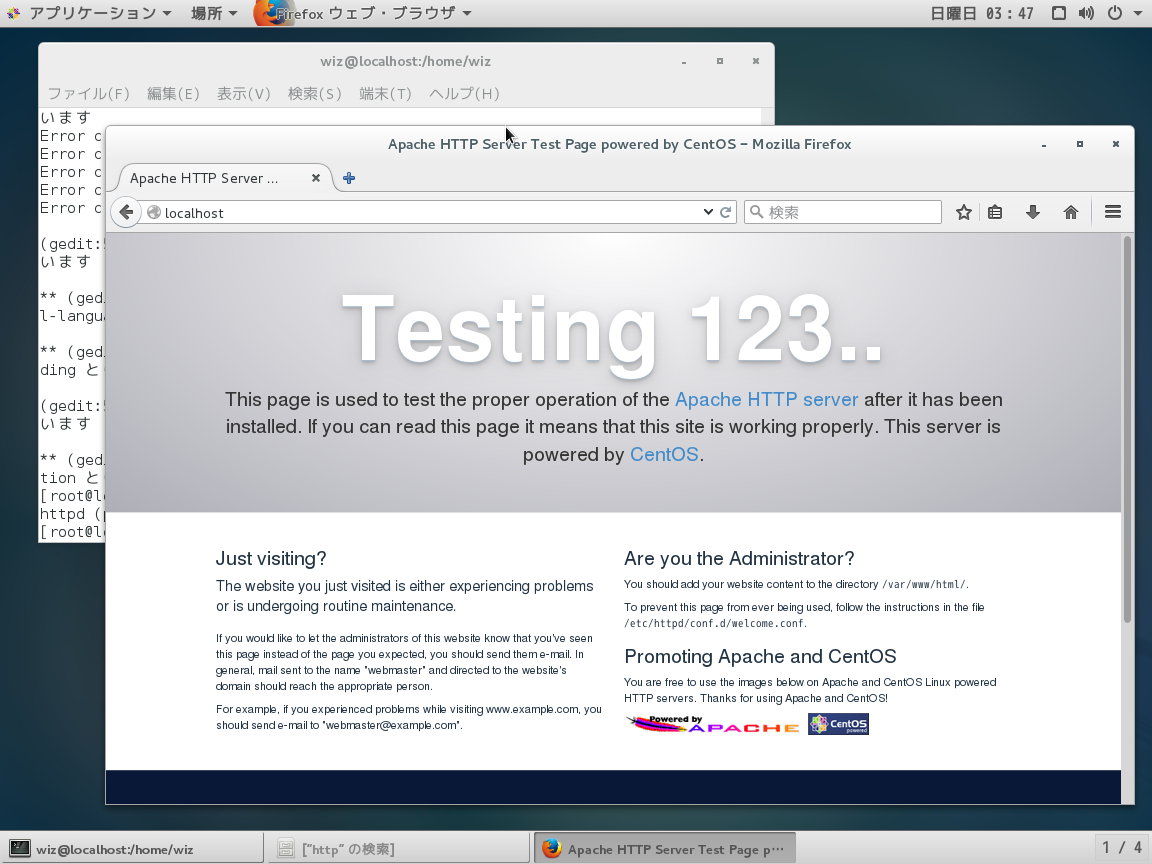The image size is (1152, 864).
Task: Select Apache HTTP Server Test Page taskbar item
Action: point(665,849)
